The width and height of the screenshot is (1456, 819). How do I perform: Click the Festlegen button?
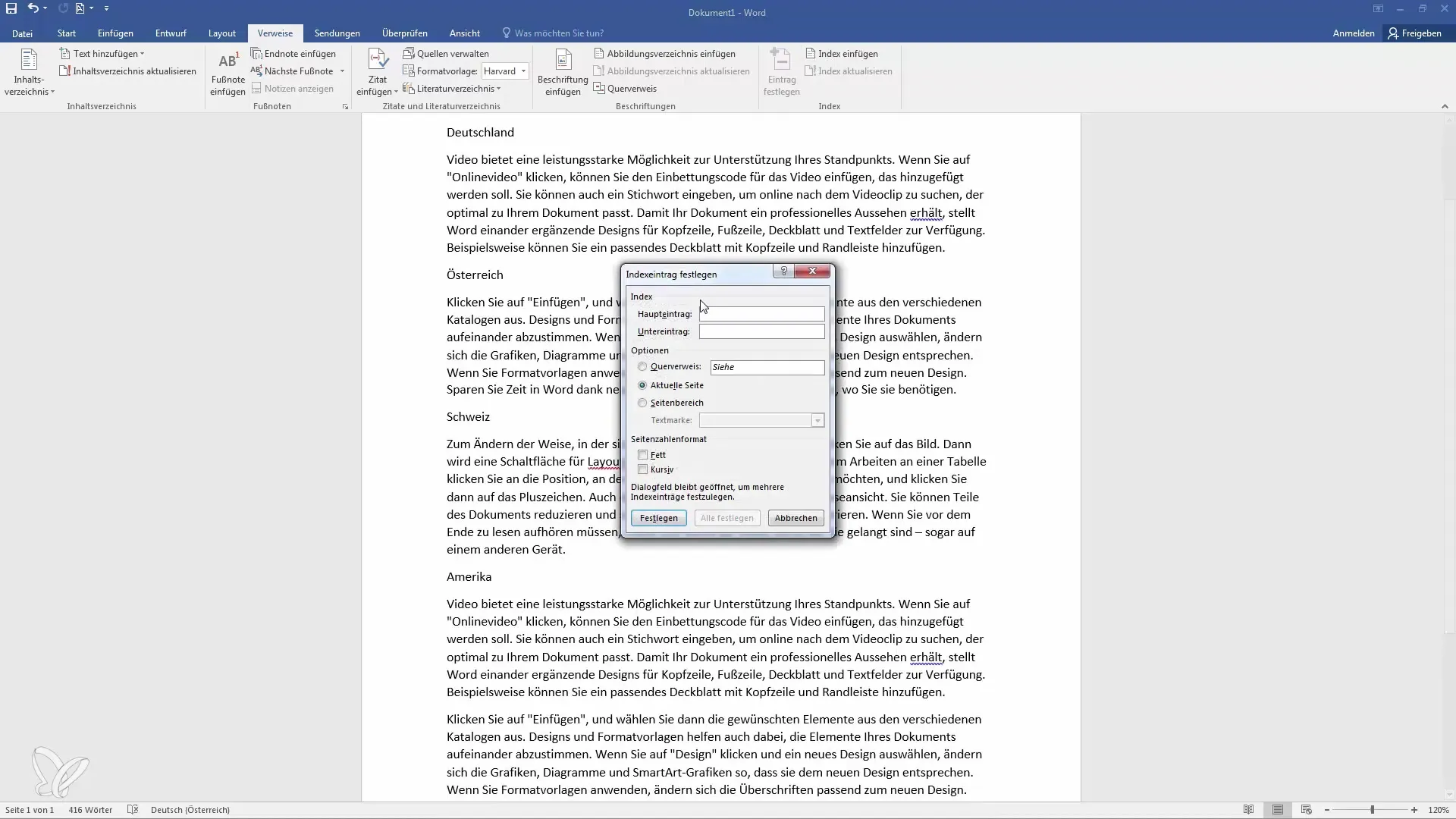click(658, 518)
